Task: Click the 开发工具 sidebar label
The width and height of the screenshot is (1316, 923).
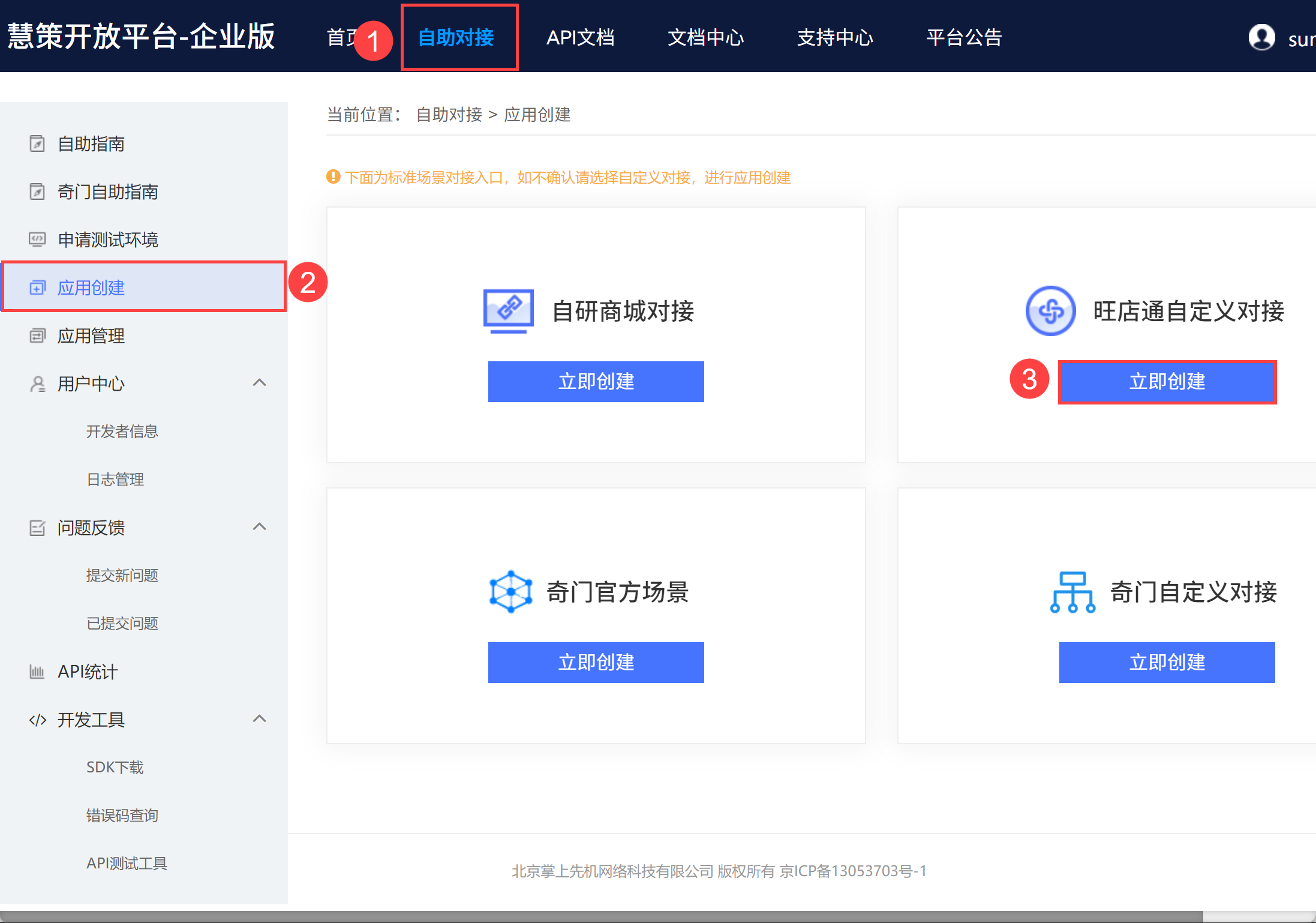Action: click(91, 720)
